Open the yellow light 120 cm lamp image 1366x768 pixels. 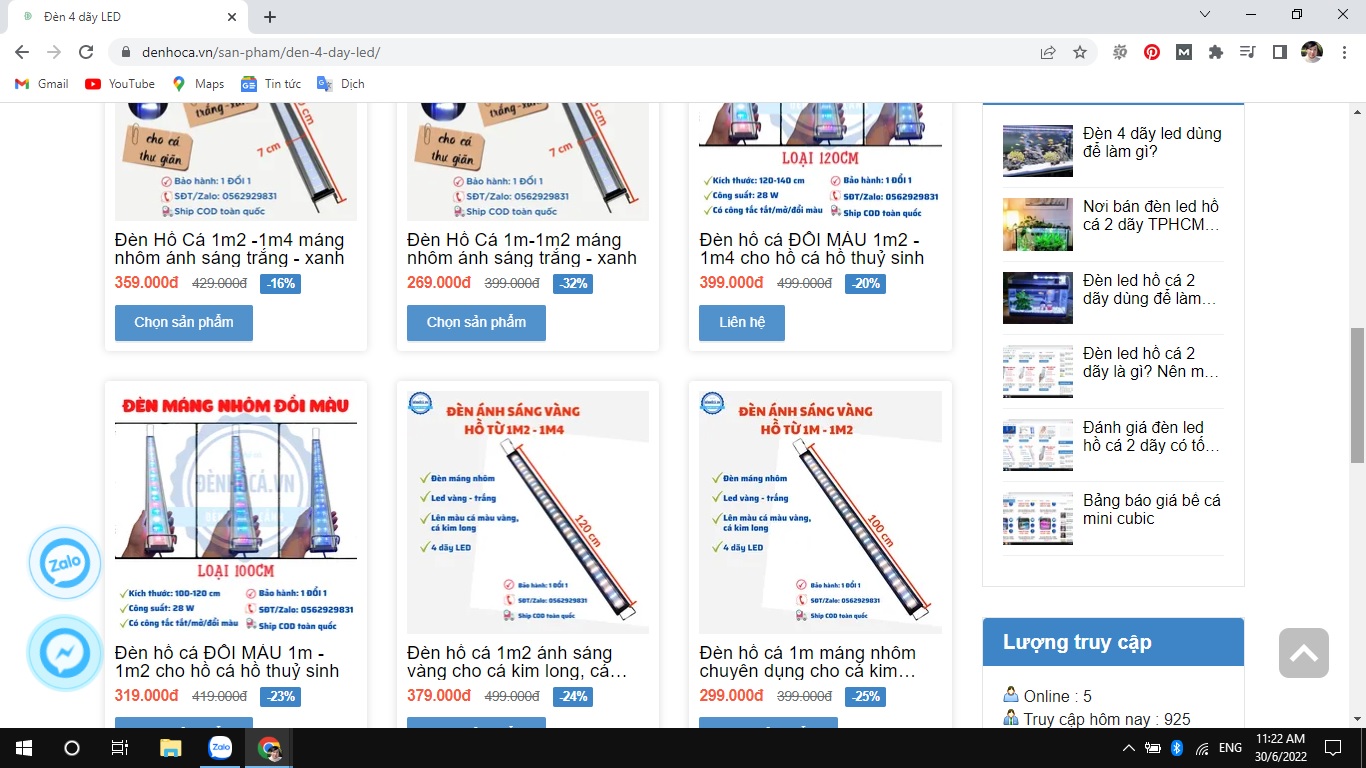pos(527,512)
